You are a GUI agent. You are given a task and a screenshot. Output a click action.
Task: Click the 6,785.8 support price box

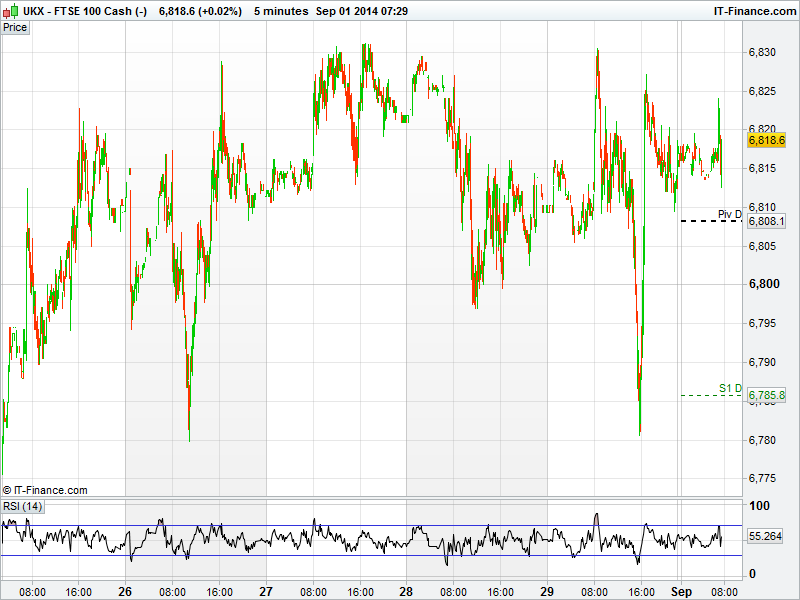(x=766, y=395)
